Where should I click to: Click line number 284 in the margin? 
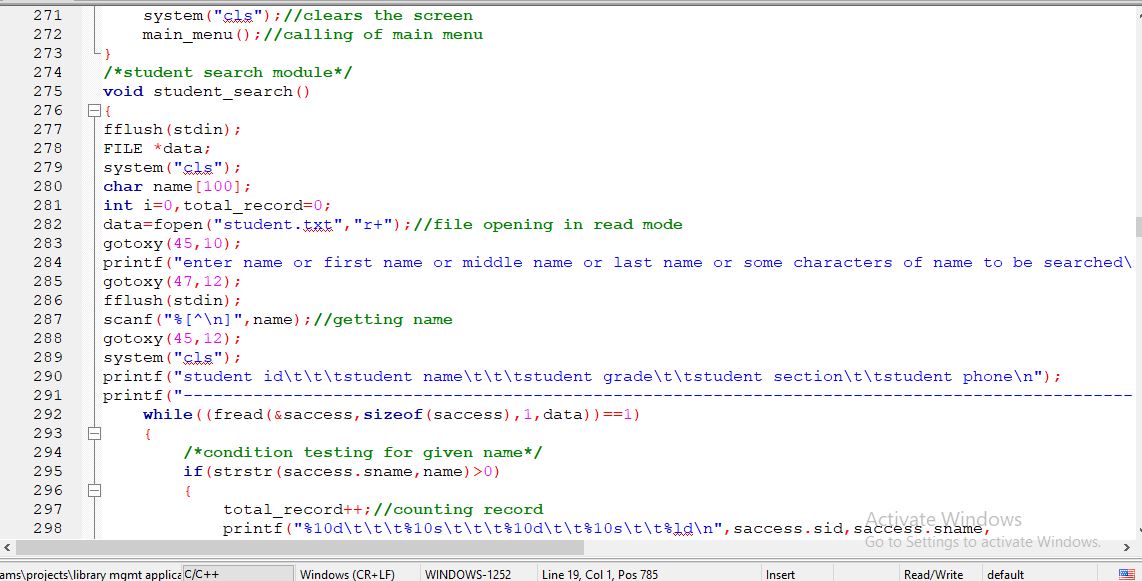coord(48,262)
